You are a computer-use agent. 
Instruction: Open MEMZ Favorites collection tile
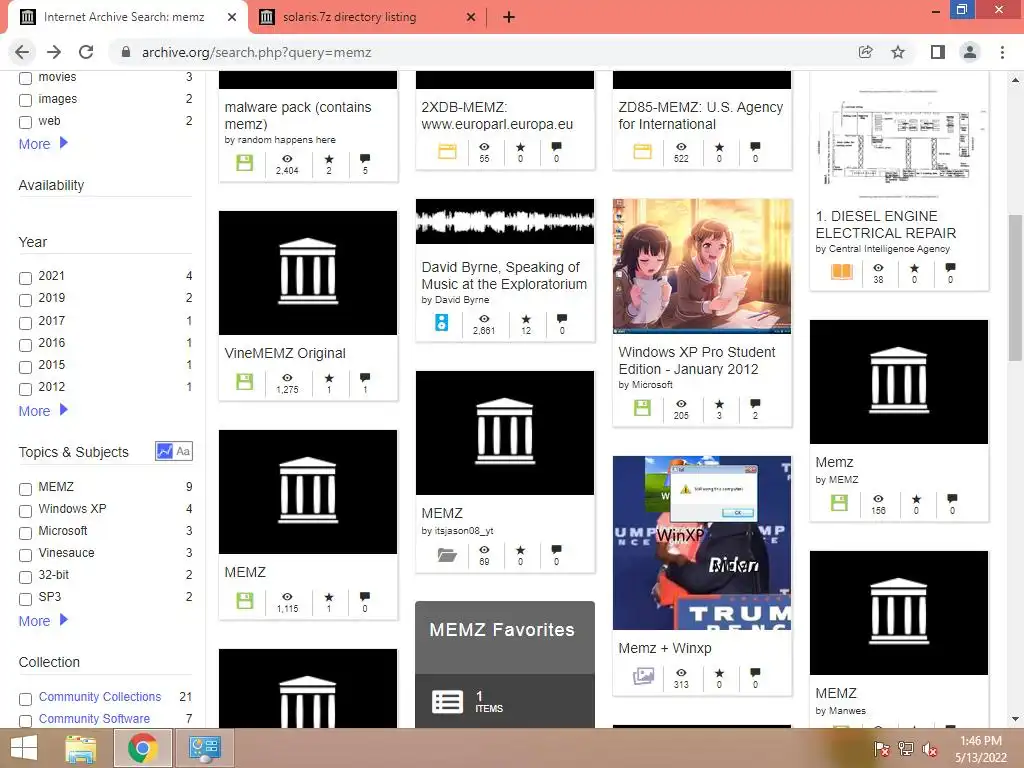(505, 664)
